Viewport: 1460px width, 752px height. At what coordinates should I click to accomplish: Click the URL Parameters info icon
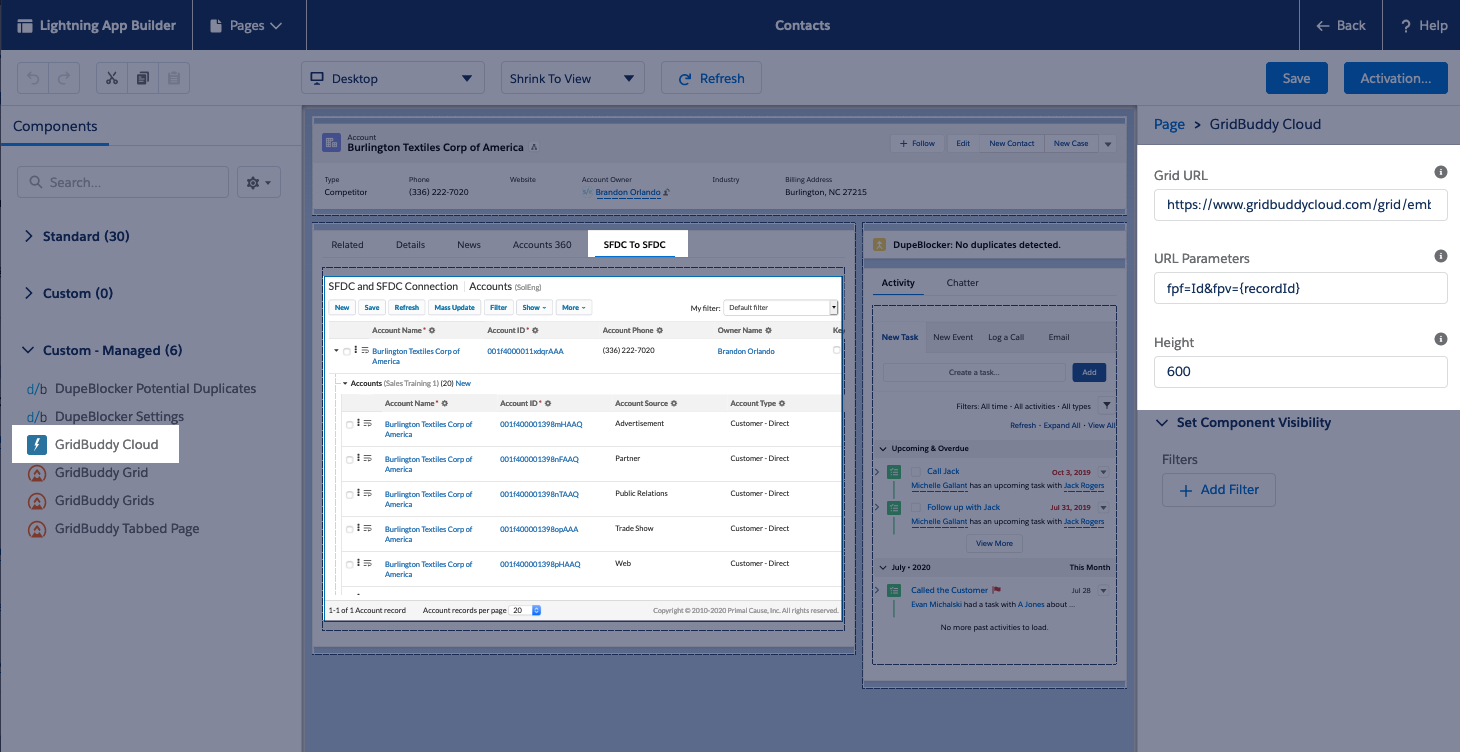click(x=1441, y=256)
